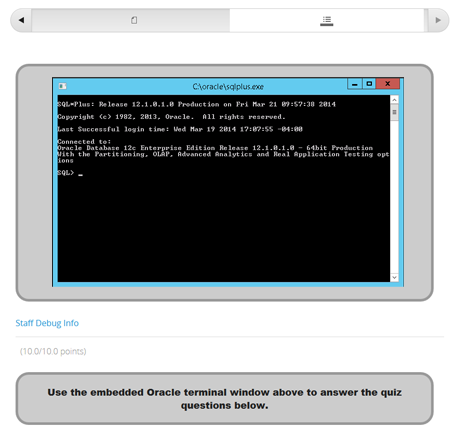The image size is (462, 432).
Task: Click the SQL*Plus Release version line
Action: tap(196, 104)
